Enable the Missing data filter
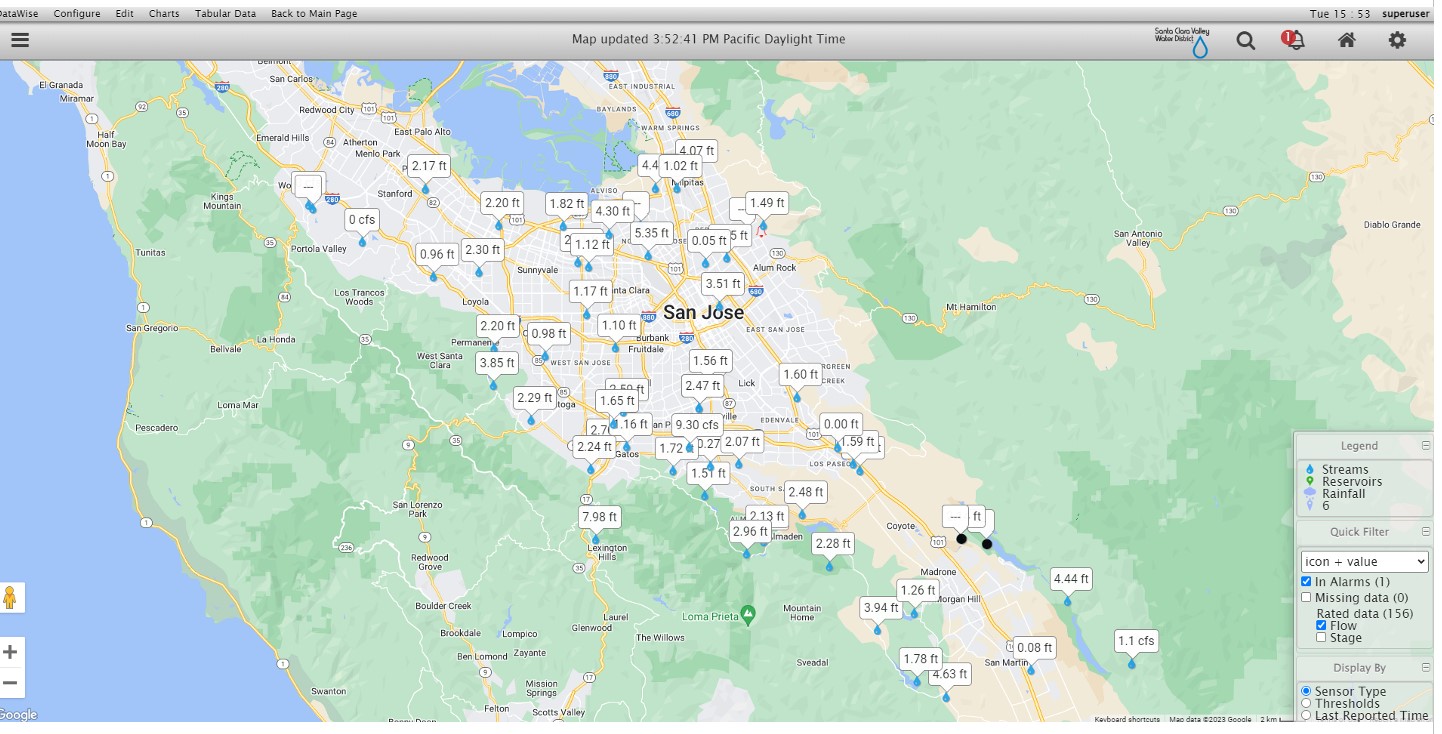This screenshot has height=734, width=1442. 1306,598
